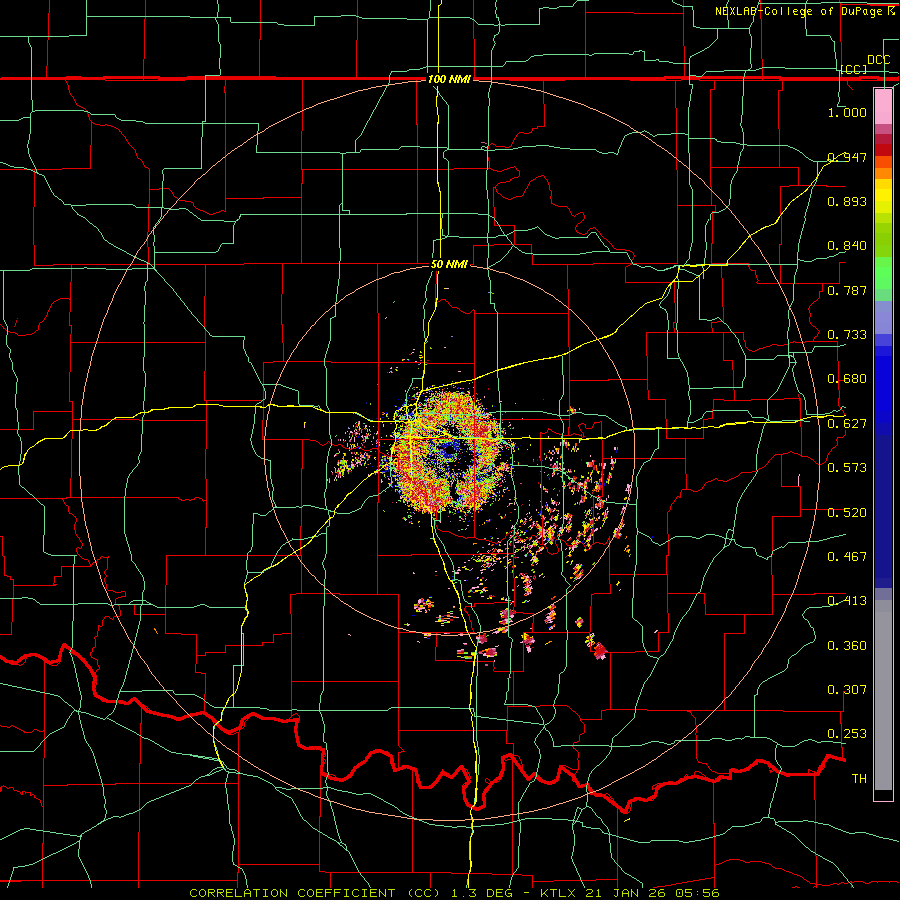Click the NEXLAB-College of DuPage label

pos(804,11)
